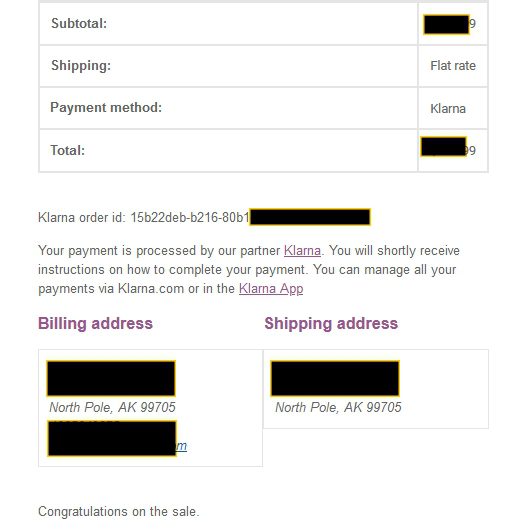Select the Shipping row label
The image size is (531, 529).
(81, 66)
